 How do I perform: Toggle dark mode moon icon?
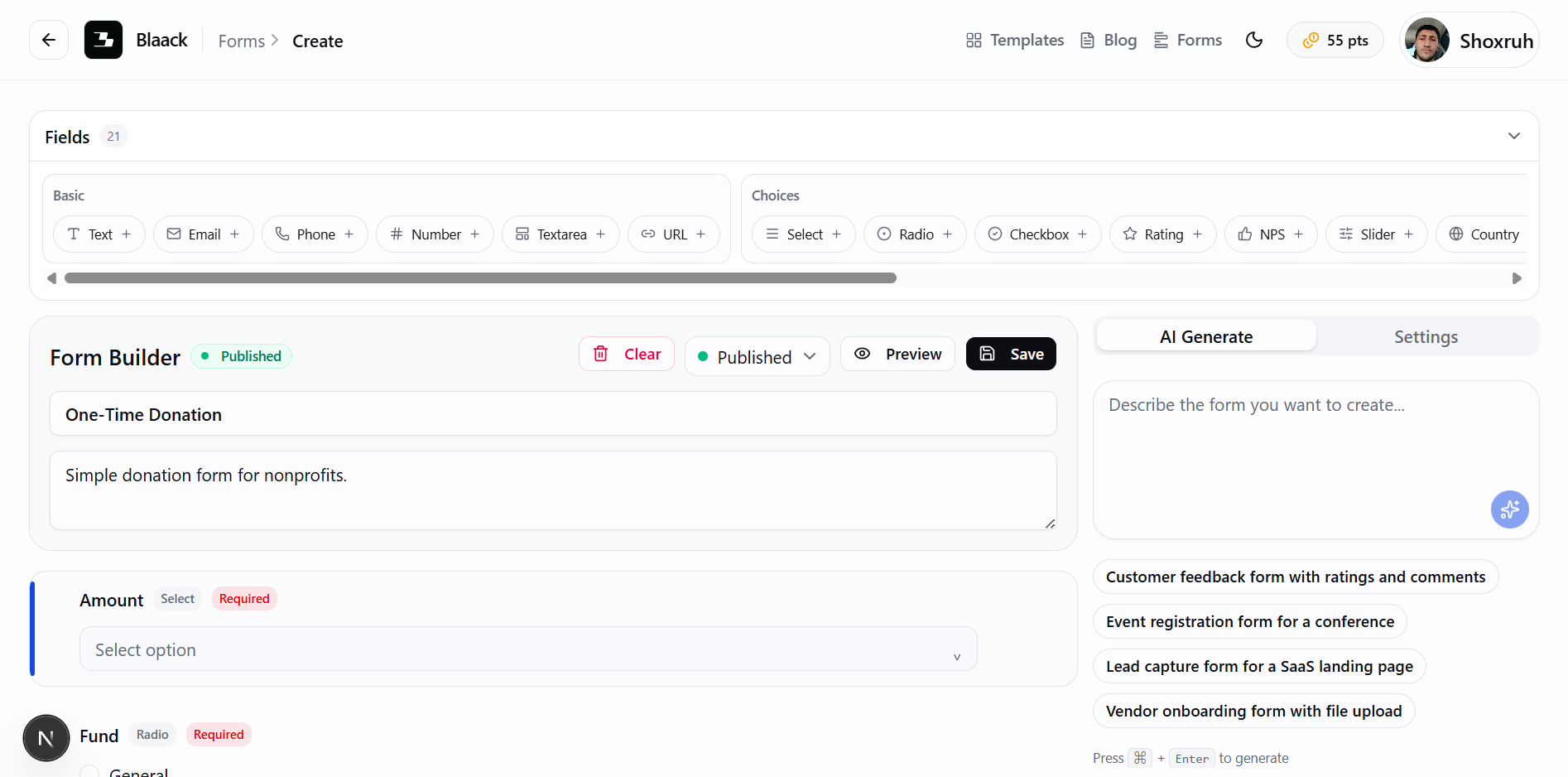pos(1254,40)
